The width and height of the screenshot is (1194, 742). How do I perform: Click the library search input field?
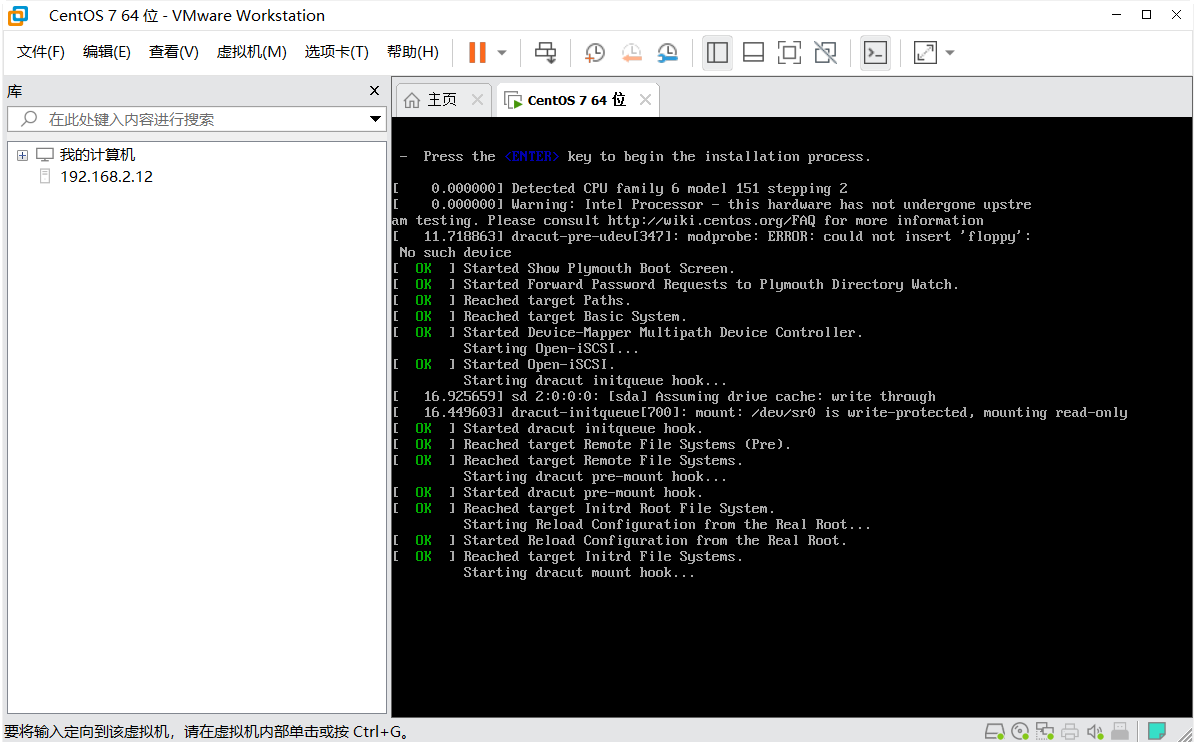[x=200, y=119]
